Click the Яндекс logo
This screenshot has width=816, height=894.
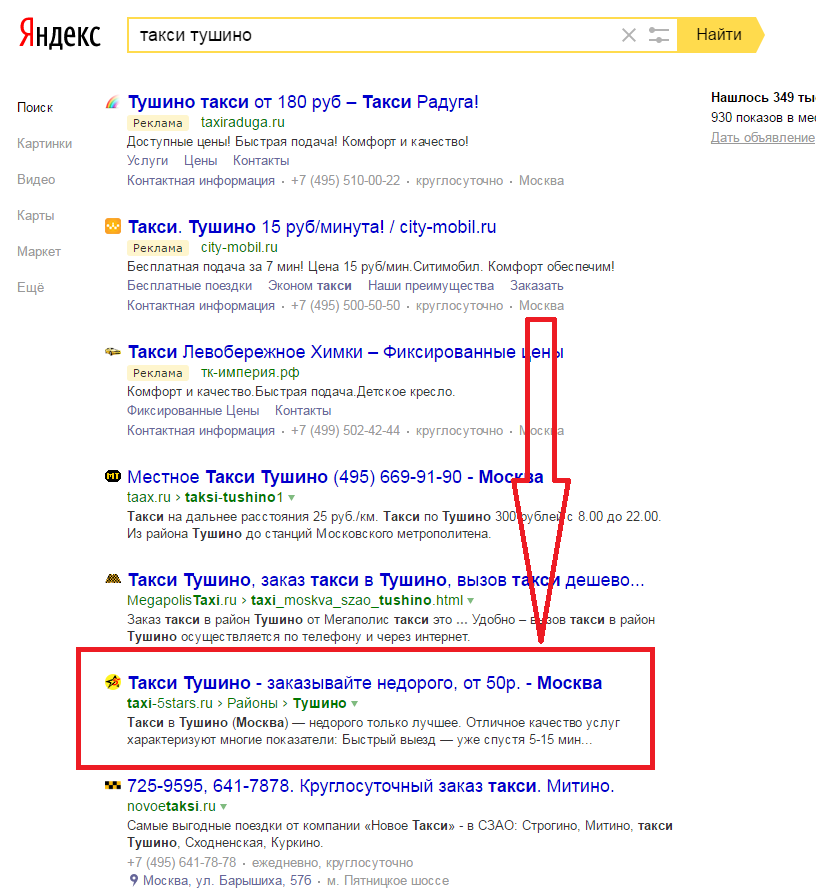tap(59, 34)
